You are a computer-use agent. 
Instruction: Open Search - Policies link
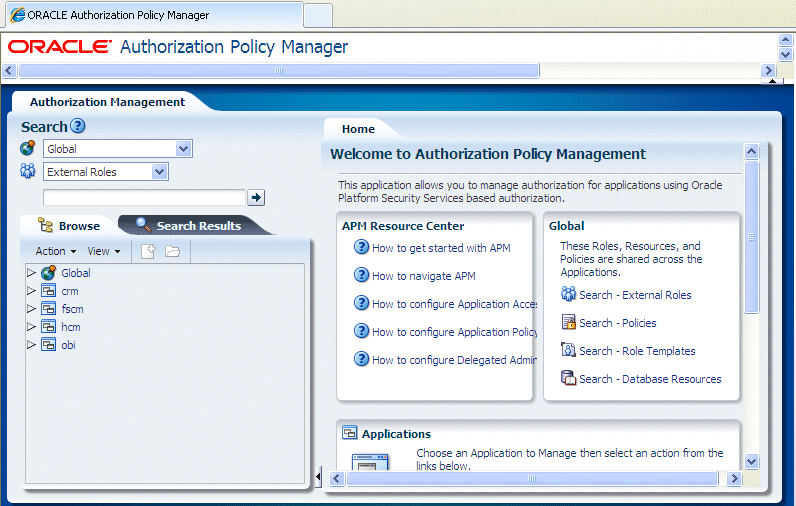618,322
